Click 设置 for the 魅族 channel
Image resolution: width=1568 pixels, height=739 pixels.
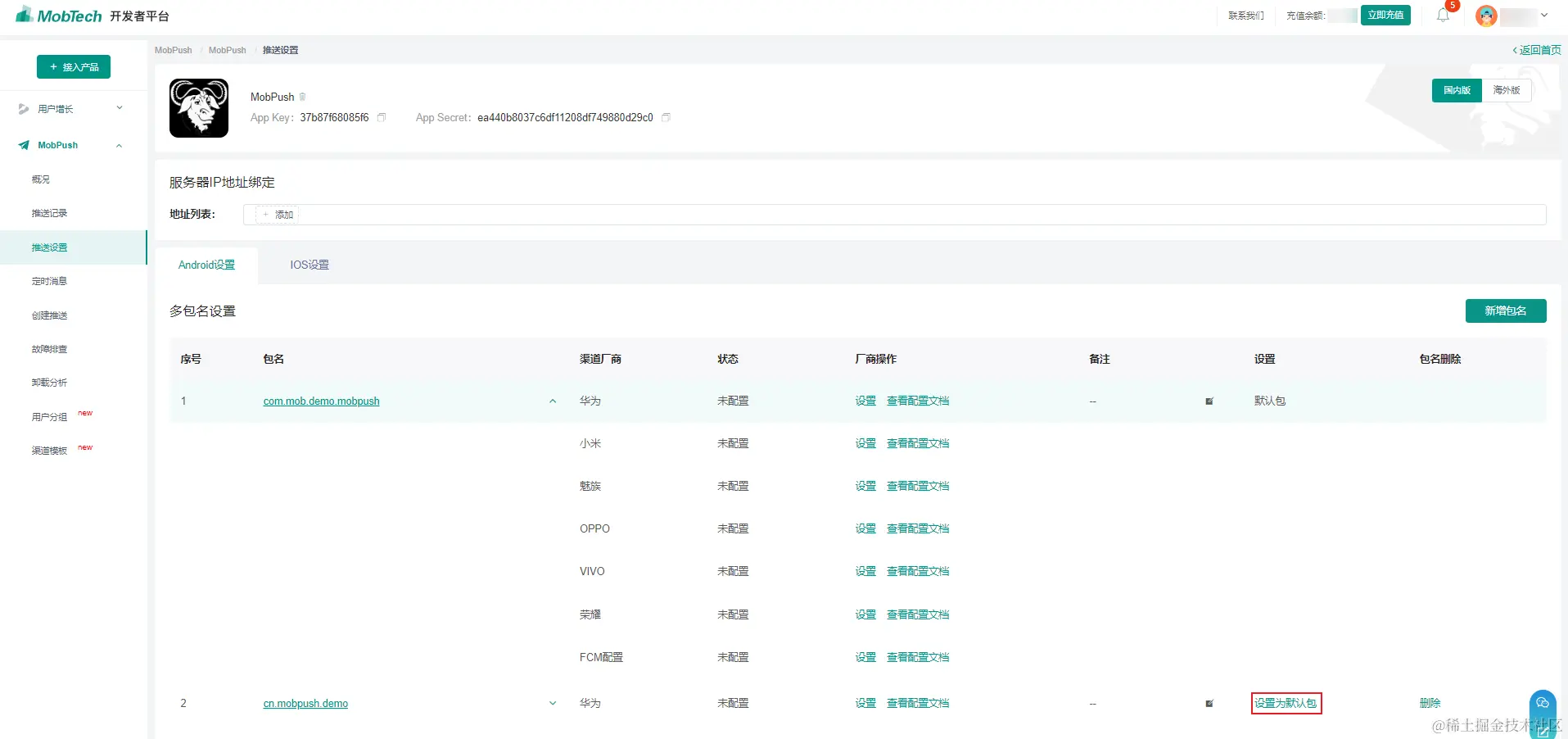pyautogui.click(x=865, y=486)
